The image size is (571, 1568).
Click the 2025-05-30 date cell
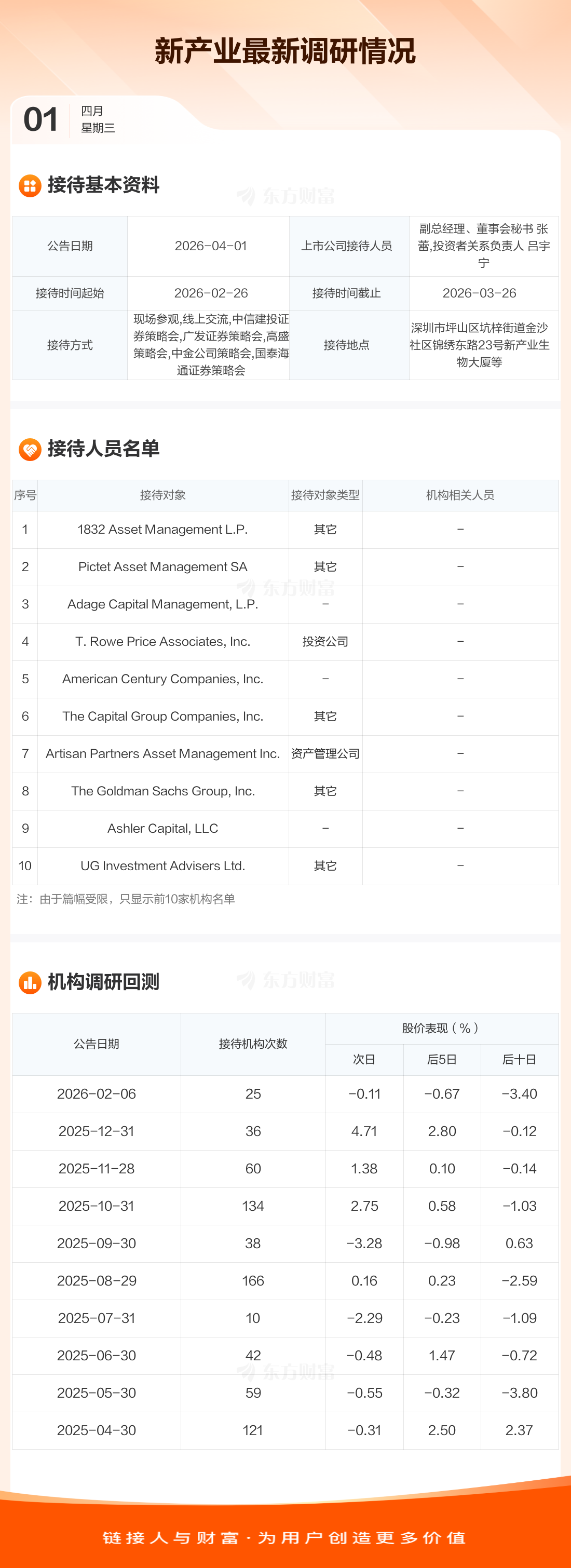click(96, 1393)
